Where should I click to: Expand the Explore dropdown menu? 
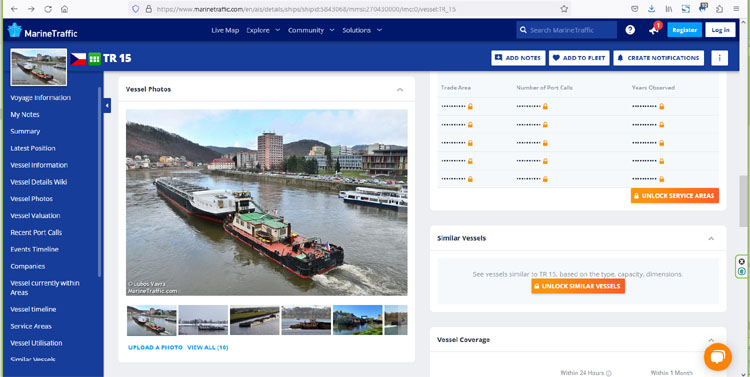coord(263,30)
